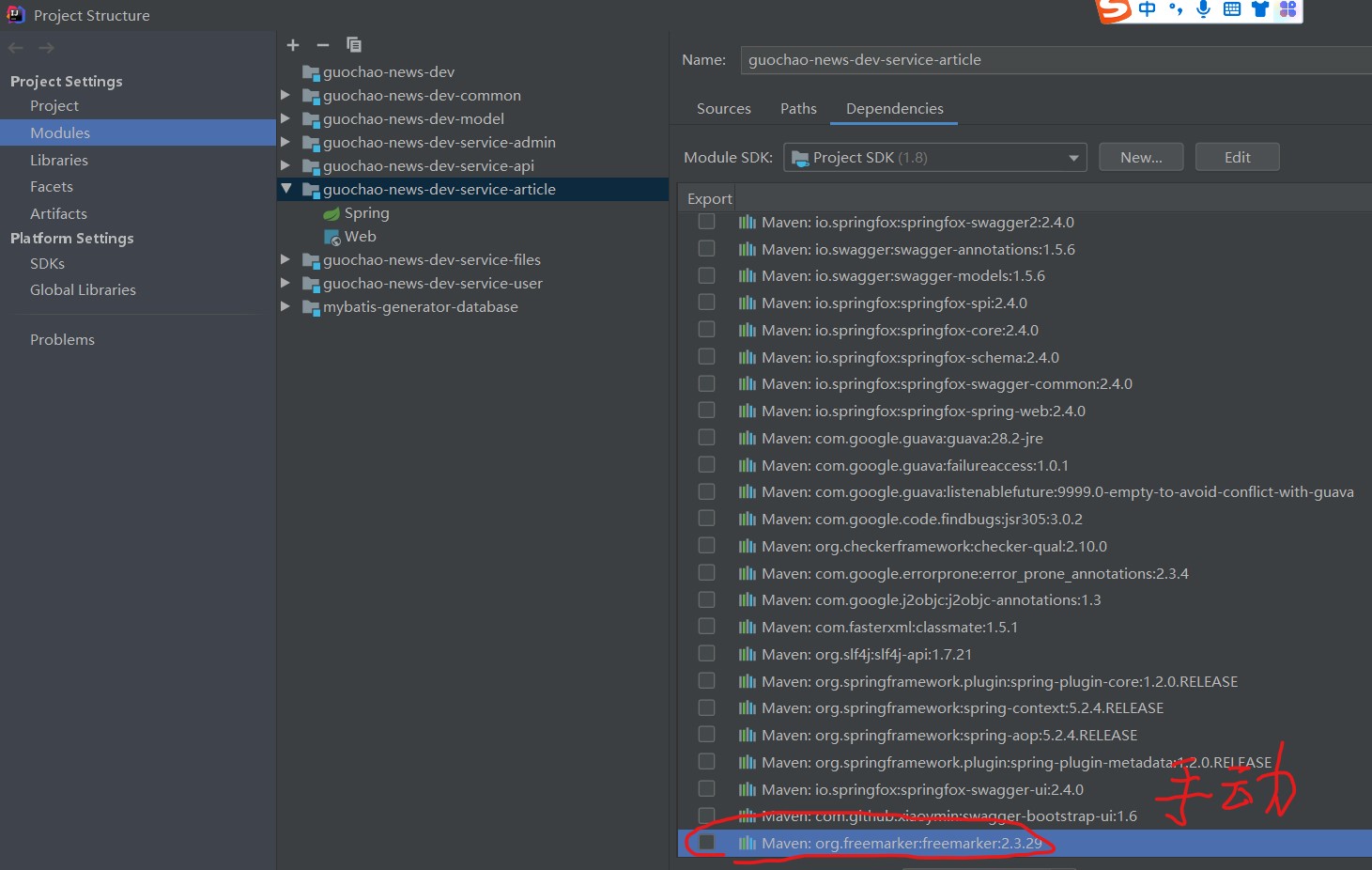Click the New... SDK button
This screenshot has width=1372, height=870.
coord(1141,158)
